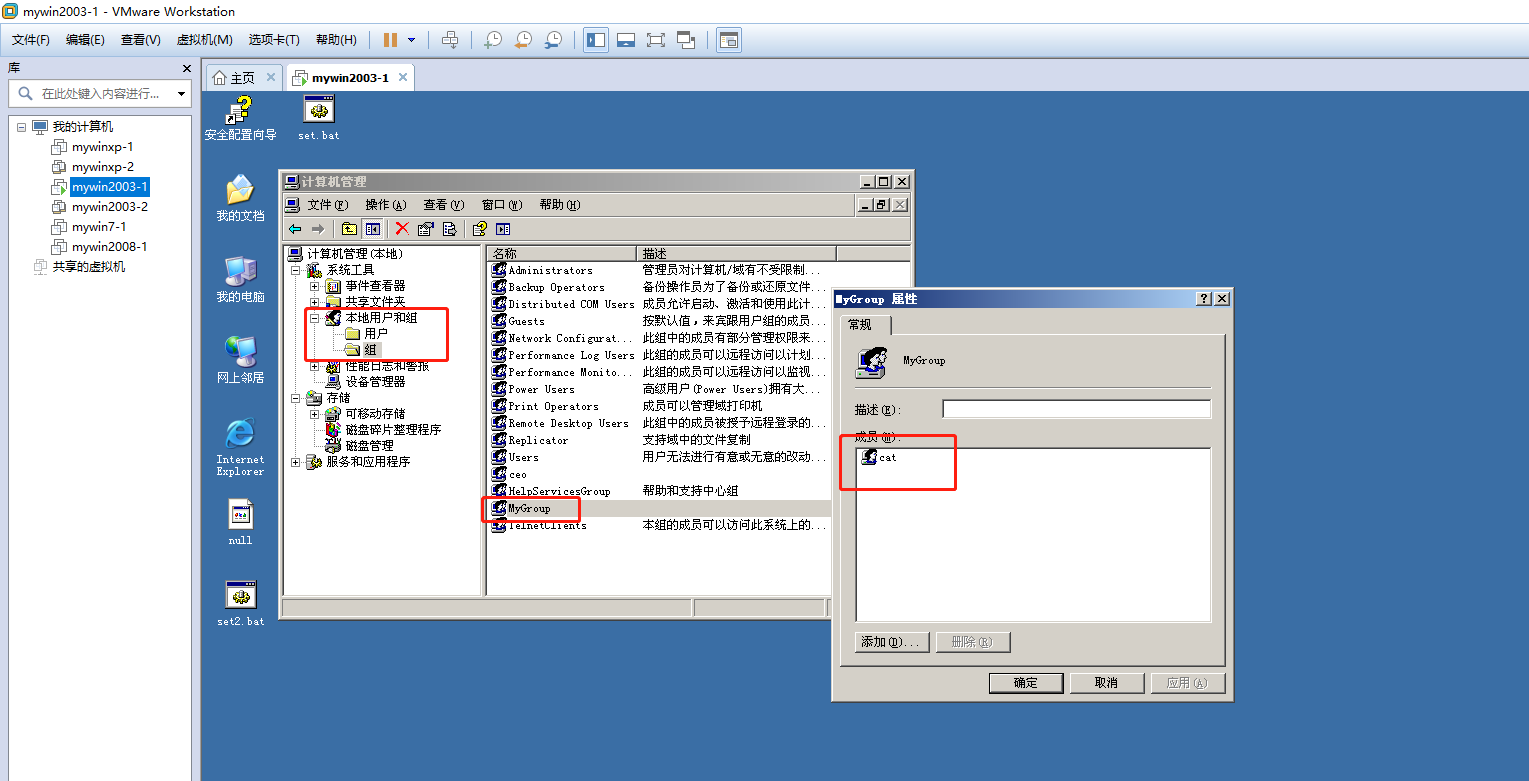Click Export list icon in Computer Management
Screen dimensions: 1529x781
tap(449, 229)
